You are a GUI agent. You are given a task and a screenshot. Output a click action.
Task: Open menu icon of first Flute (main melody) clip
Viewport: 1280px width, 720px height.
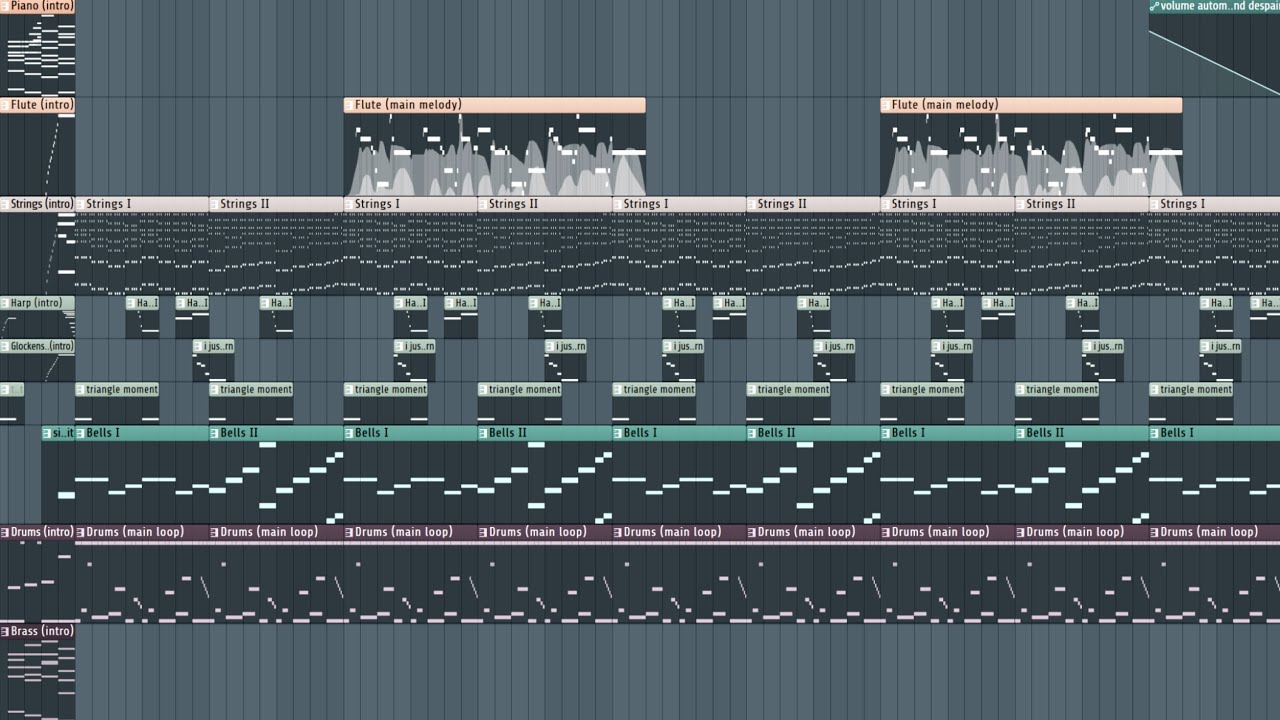point(349,105)
